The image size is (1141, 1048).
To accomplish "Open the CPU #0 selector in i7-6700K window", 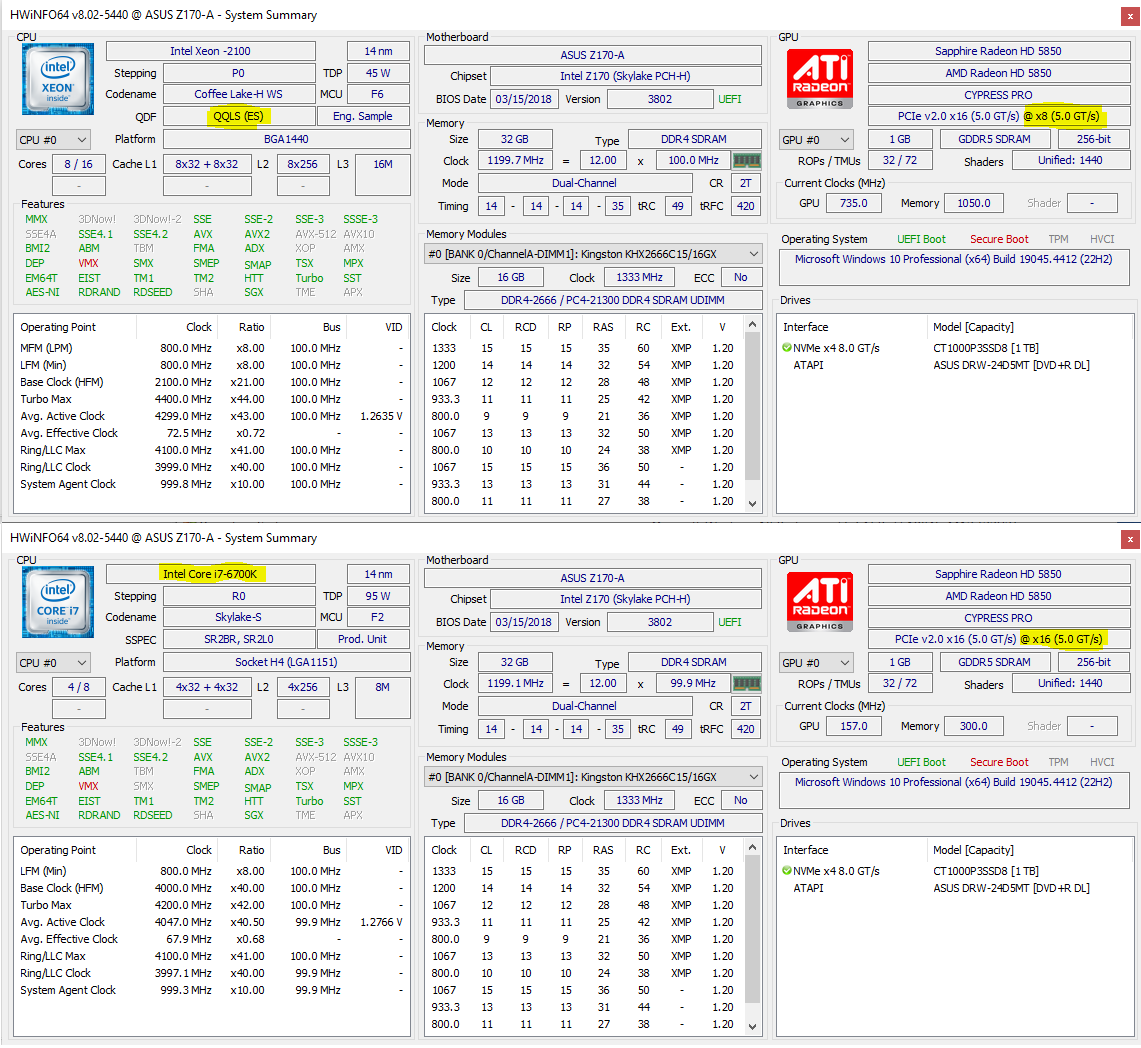I will point(53,662).
